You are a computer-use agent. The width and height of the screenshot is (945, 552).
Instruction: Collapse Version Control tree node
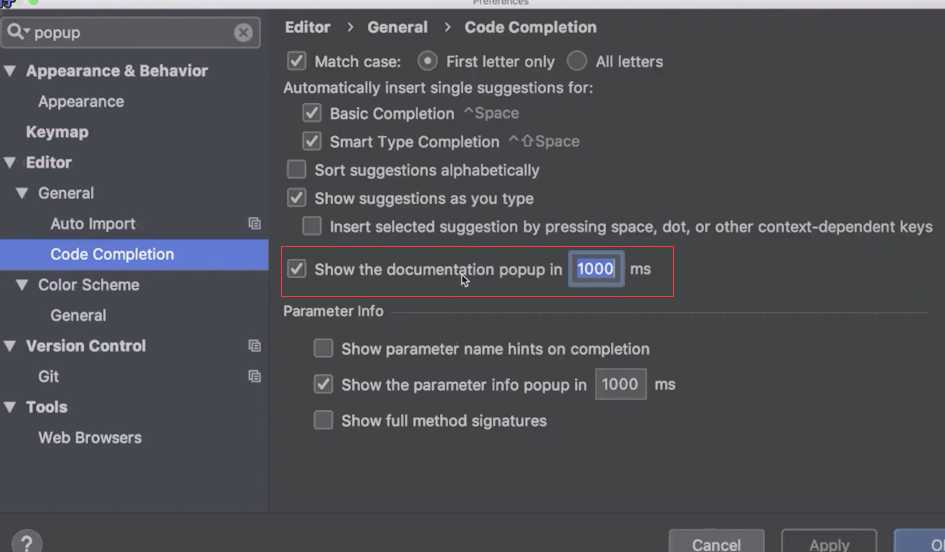tap(10, 346)
